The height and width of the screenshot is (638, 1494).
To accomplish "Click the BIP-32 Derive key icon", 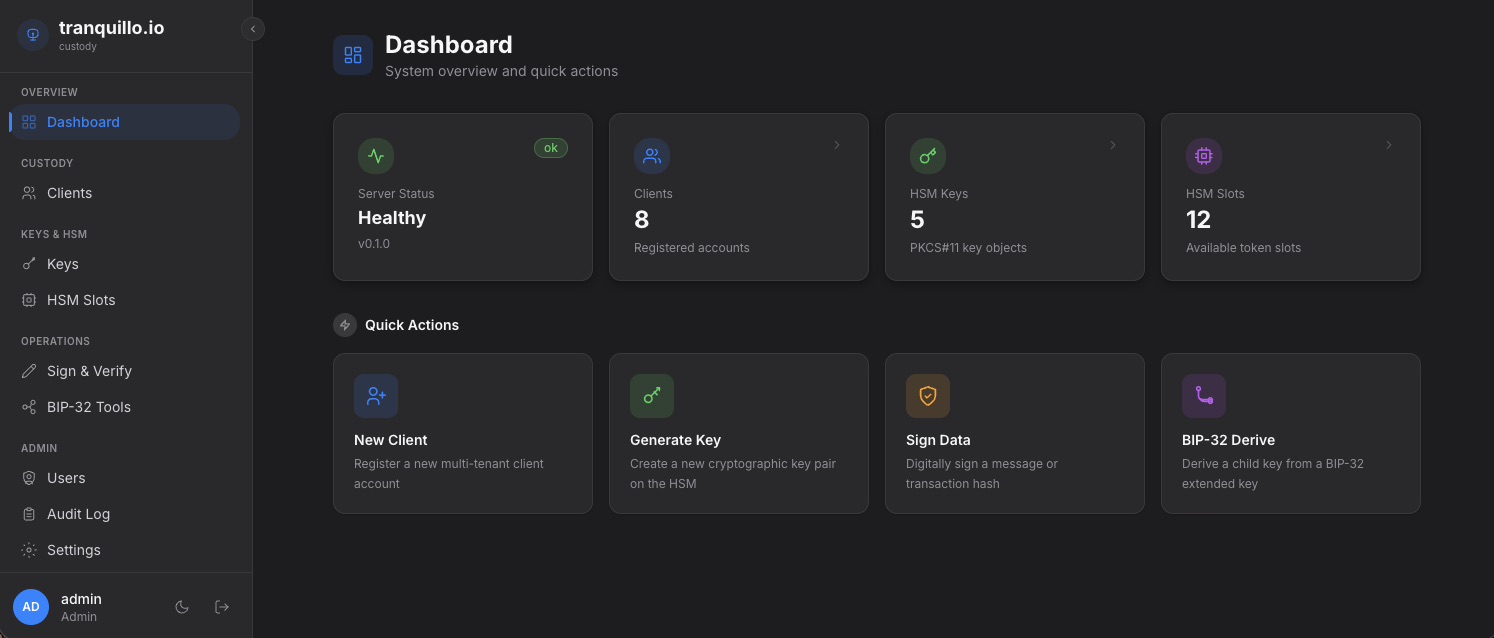I will [x=1203, y=396].
